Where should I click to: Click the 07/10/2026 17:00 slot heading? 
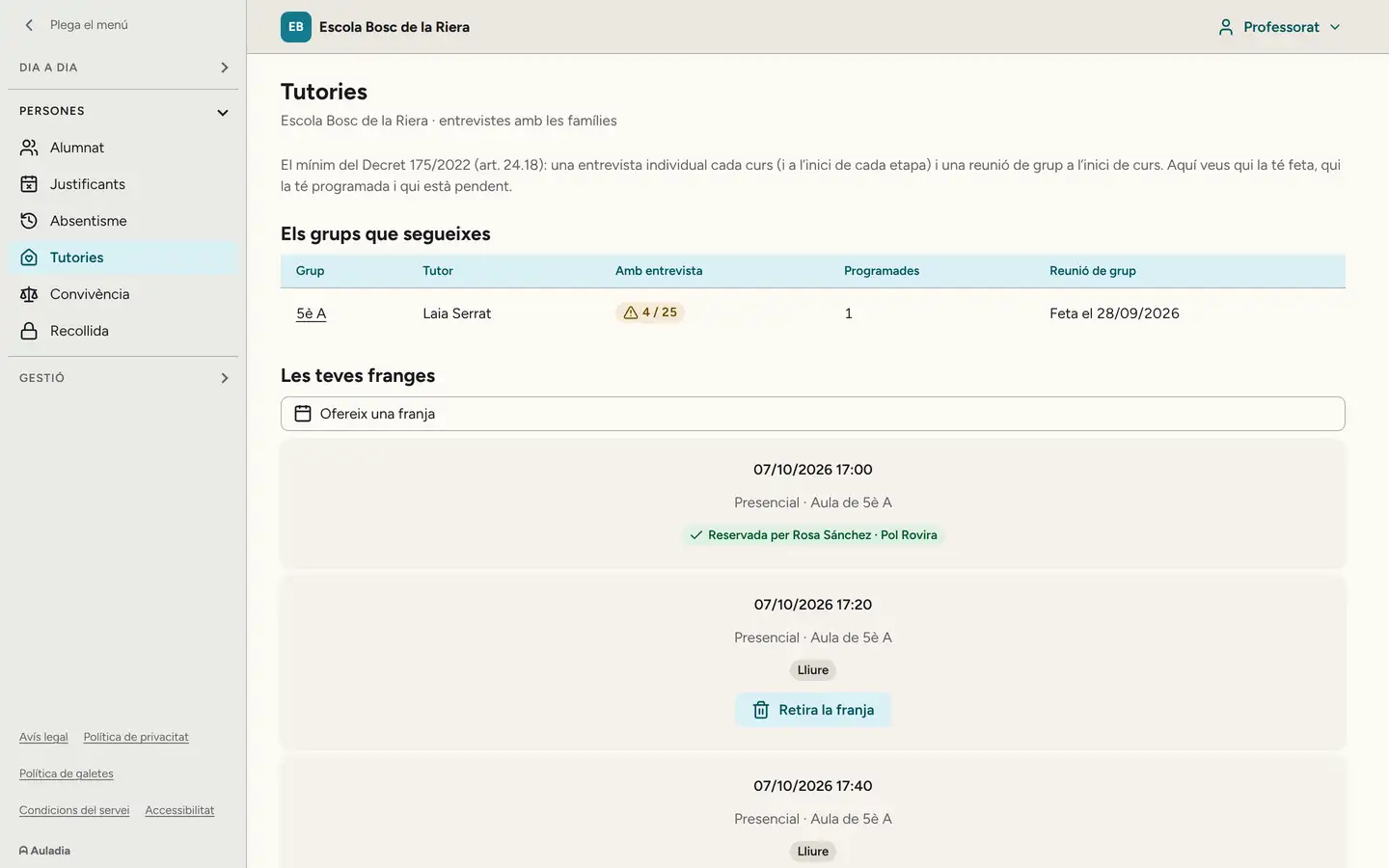pos(813,470)
